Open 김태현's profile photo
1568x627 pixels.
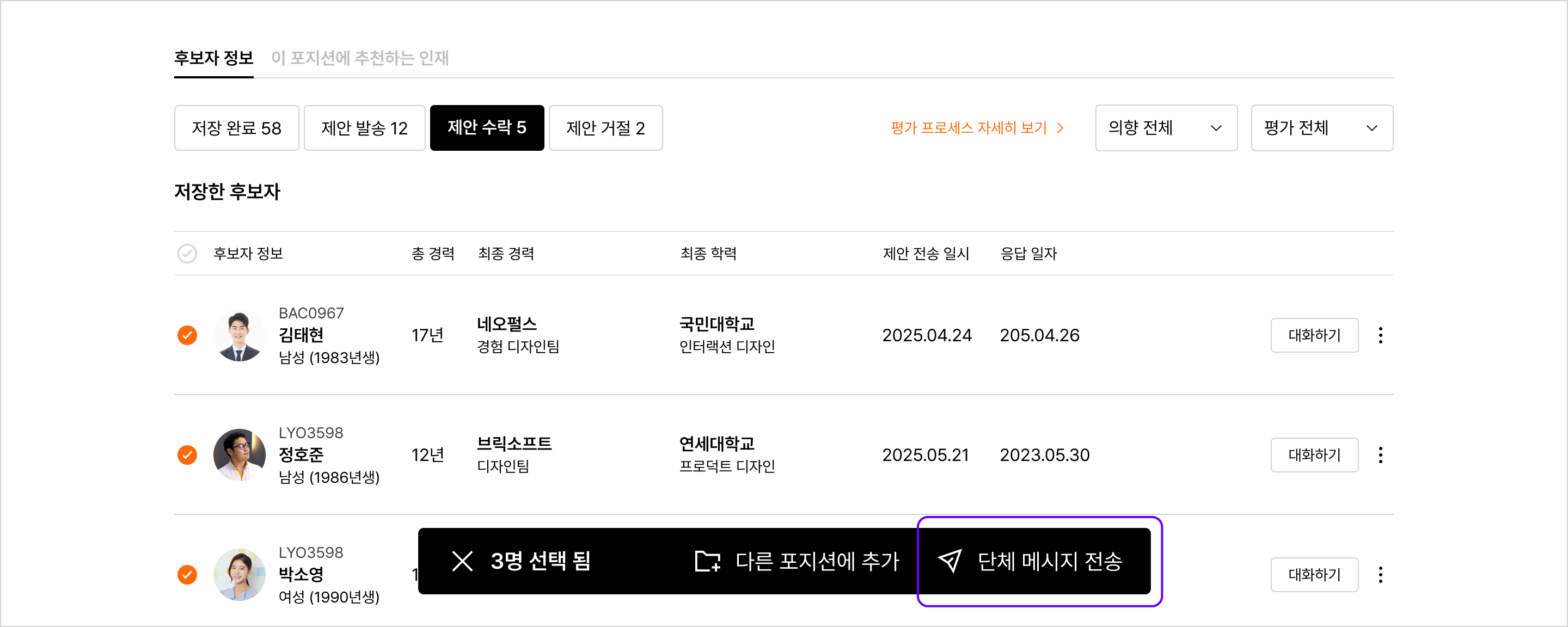(238, 335)
